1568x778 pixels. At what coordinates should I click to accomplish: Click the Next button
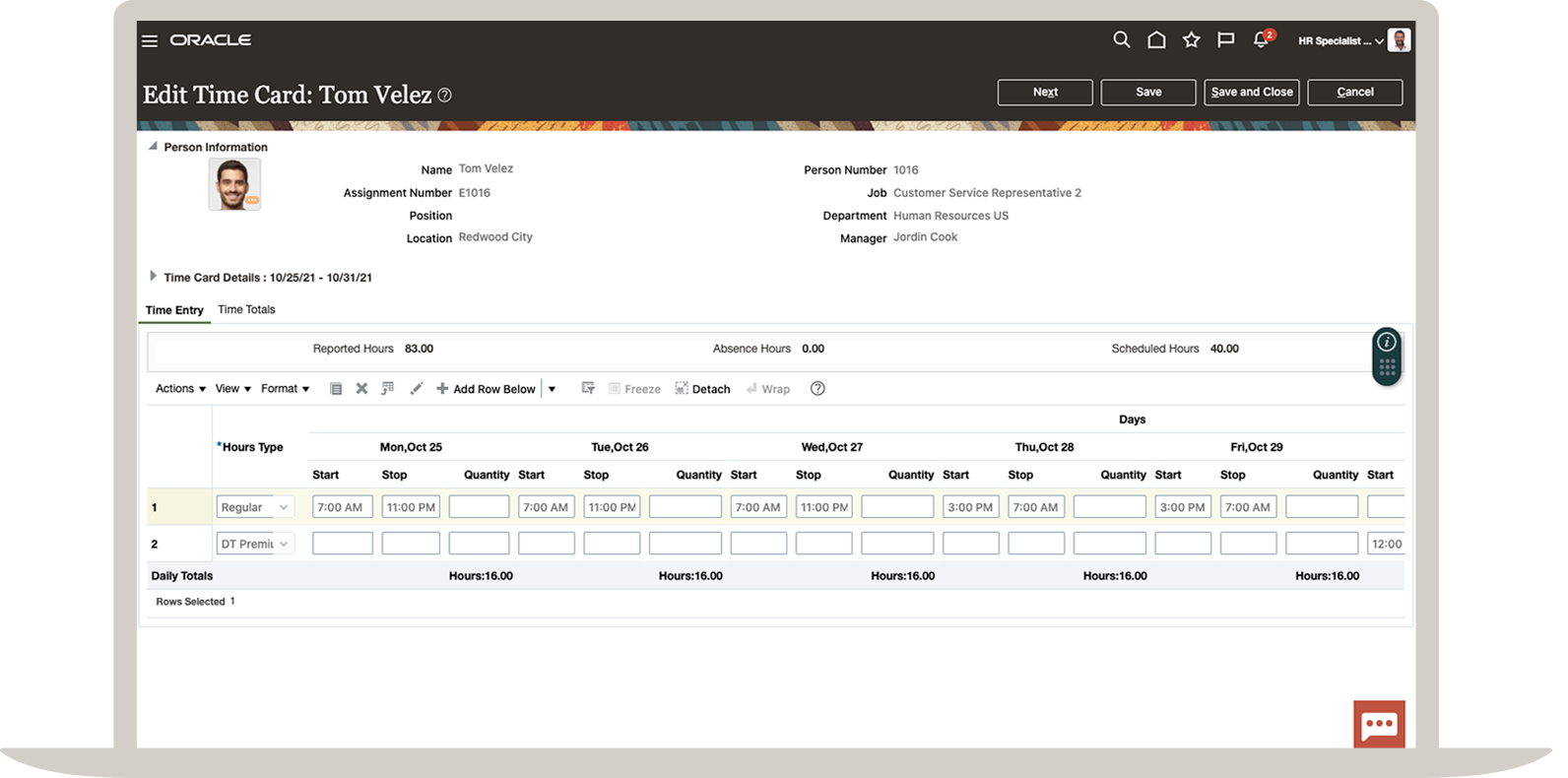(x=1044, y=92)
